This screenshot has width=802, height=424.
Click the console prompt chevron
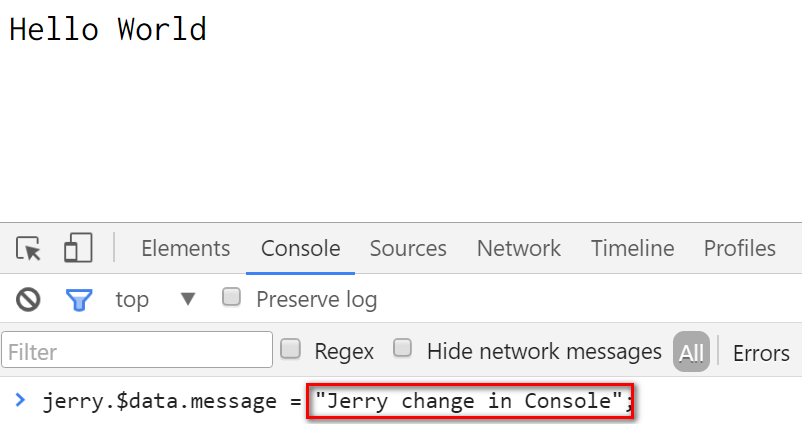pyautogui.click(x=20, y=399)
